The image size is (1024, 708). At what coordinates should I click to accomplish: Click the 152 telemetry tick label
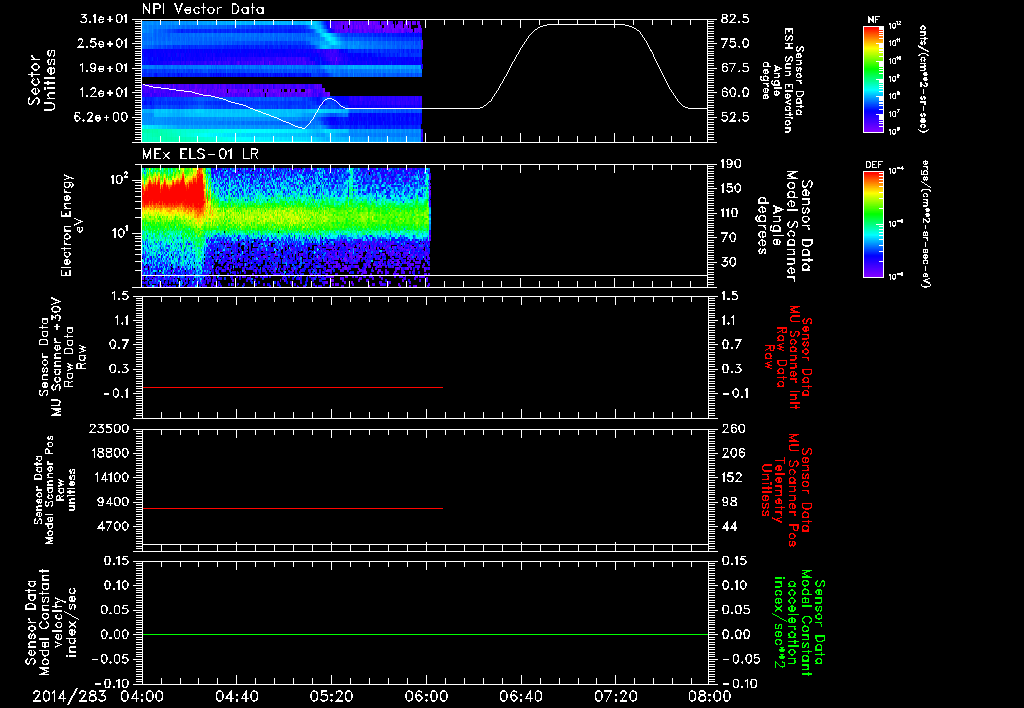click(x=732, y=477)
